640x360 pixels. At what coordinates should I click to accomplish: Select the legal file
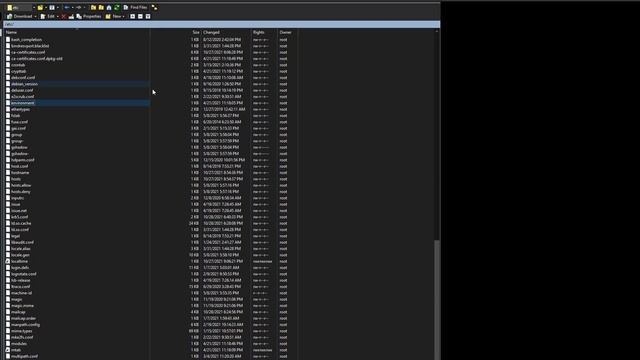tap(16, 236)
